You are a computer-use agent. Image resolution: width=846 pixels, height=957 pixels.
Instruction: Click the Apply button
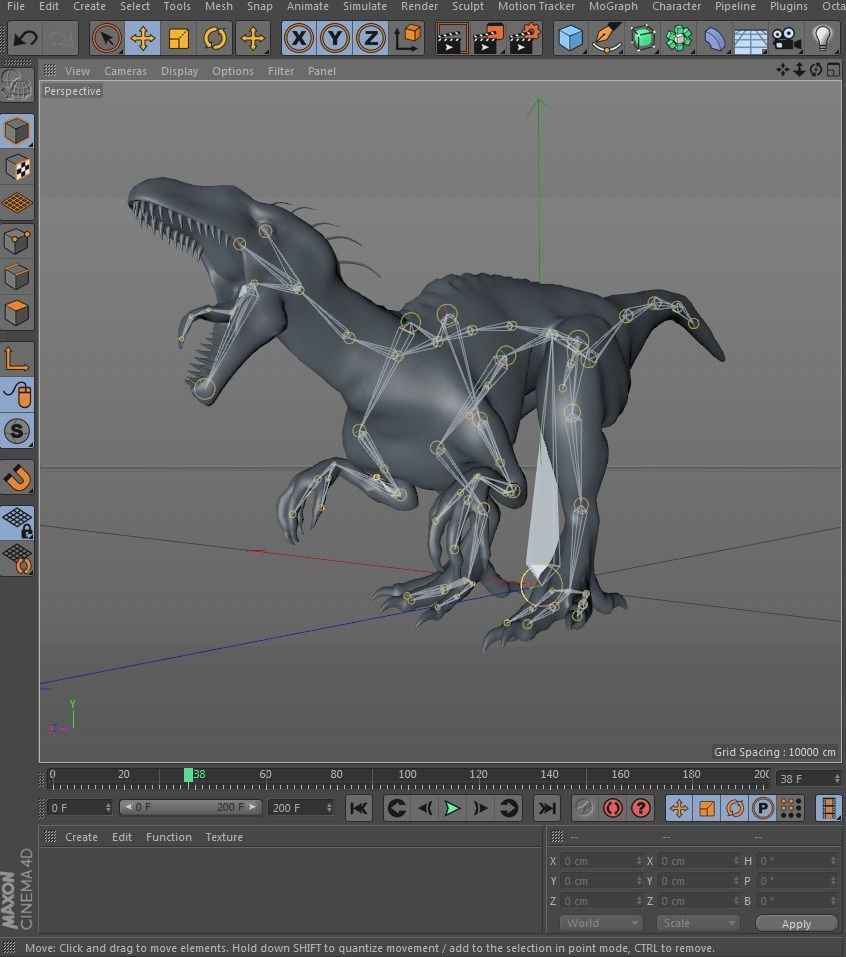click(796, 923)
